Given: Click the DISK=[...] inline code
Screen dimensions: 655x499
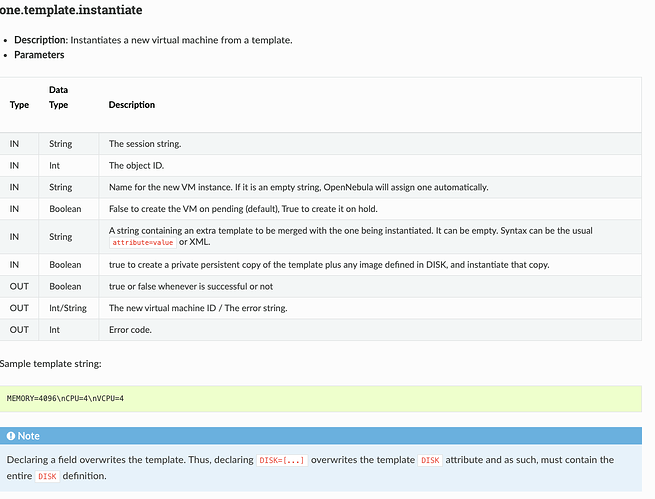Looking at the screenshot, I should (282, 461).
